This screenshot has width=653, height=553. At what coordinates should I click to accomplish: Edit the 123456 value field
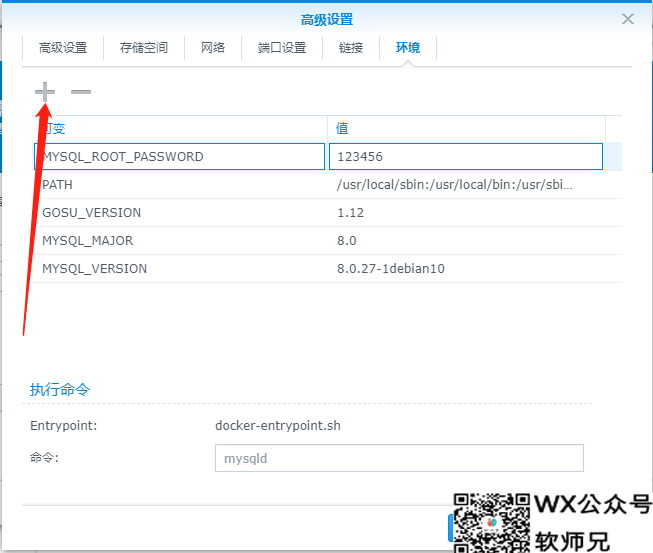[466, 157]
